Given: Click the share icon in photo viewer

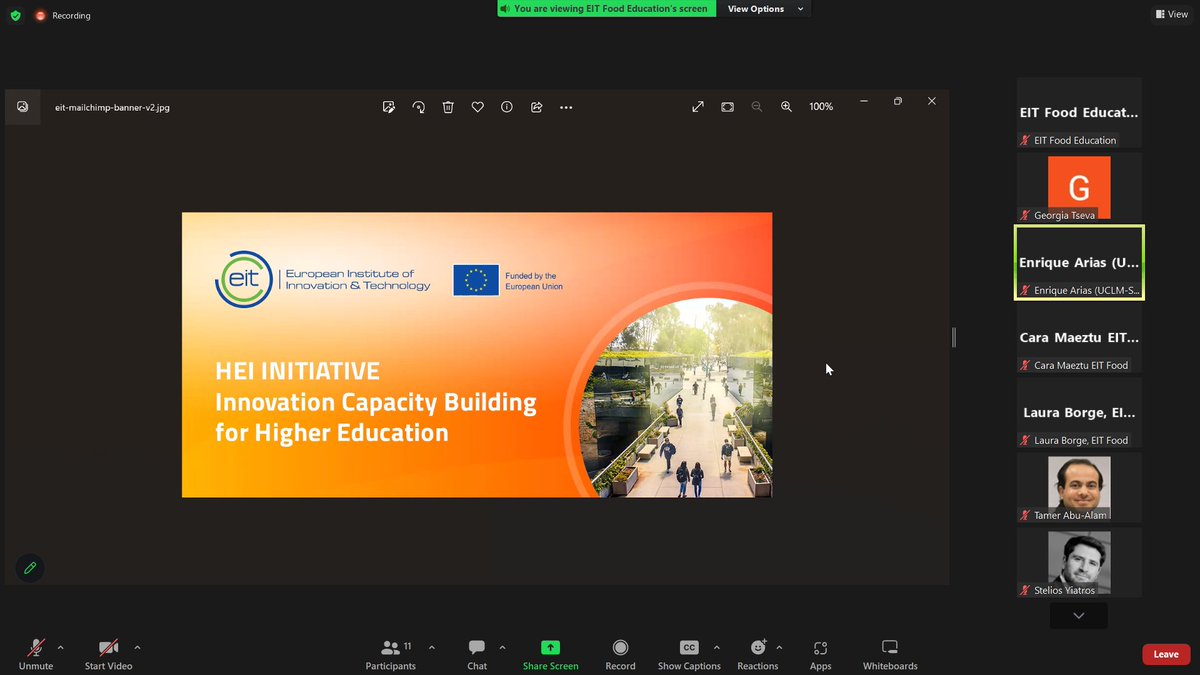Looking at the screenshot, I should click(536, 107).
